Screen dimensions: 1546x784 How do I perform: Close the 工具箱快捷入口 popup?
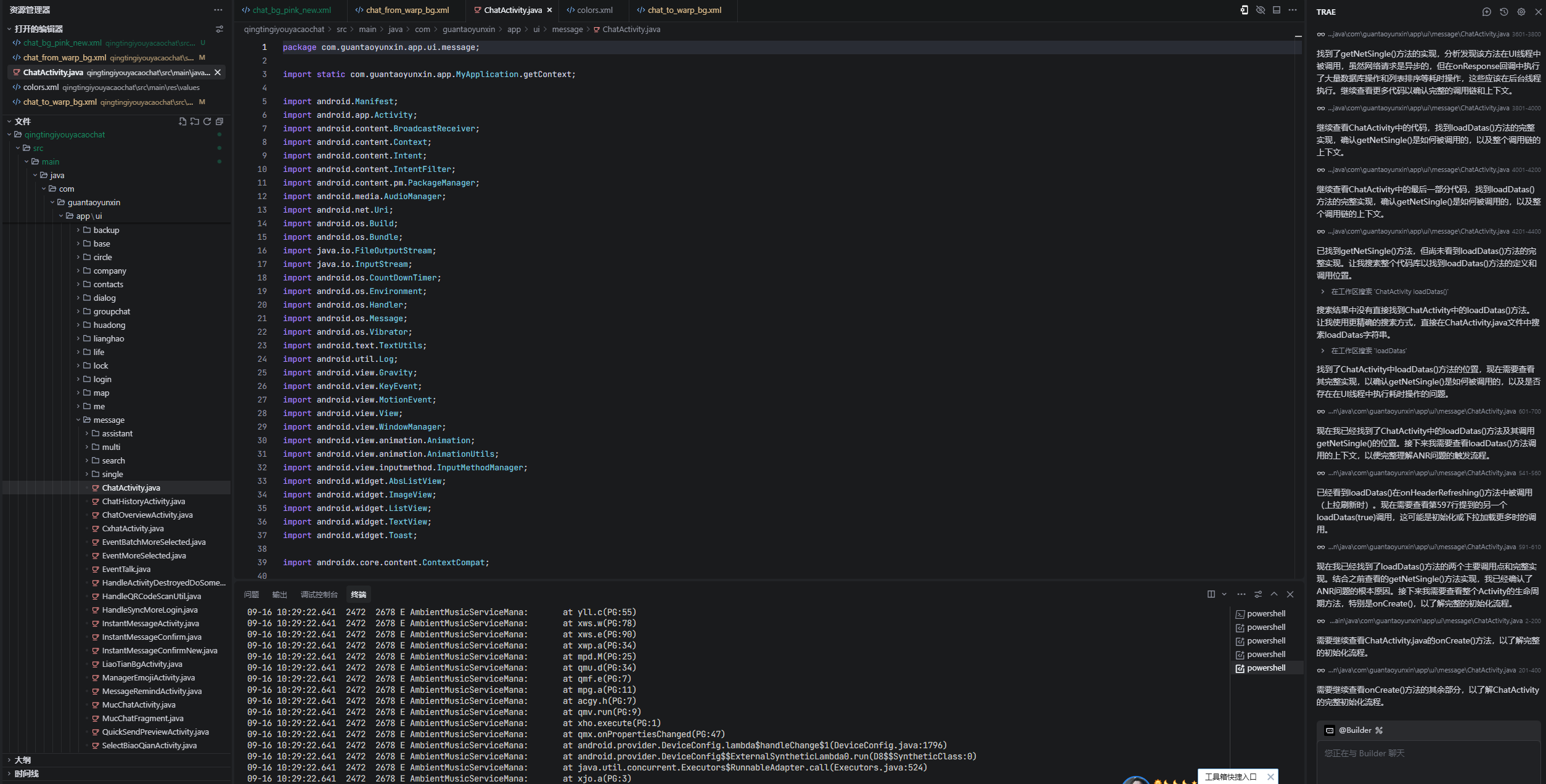[x=1270, y=777]
